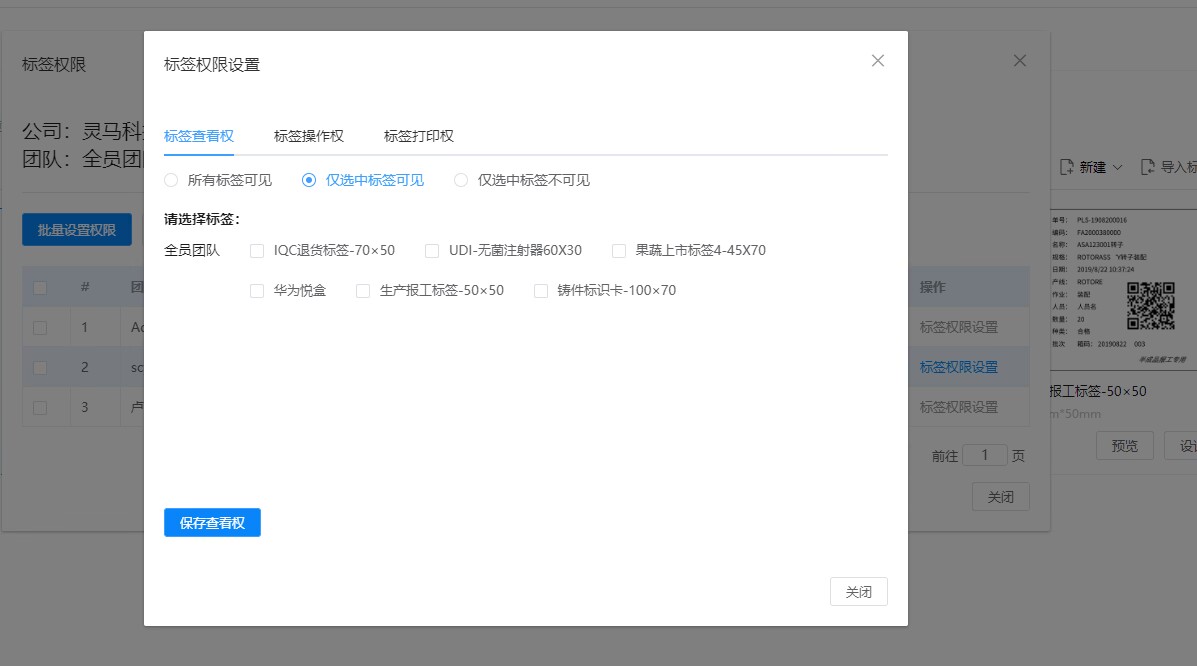Switch to the 标签打印权 tab
This screenshot has height=666, width=1197.
click(419, 136)
